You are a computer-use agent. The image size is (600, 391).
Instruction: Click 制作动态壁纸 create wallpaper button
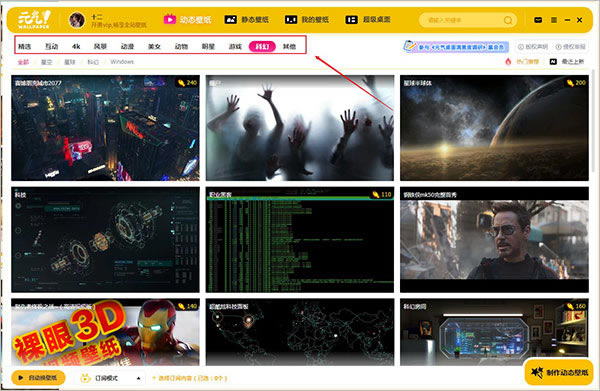click(559, 372)
